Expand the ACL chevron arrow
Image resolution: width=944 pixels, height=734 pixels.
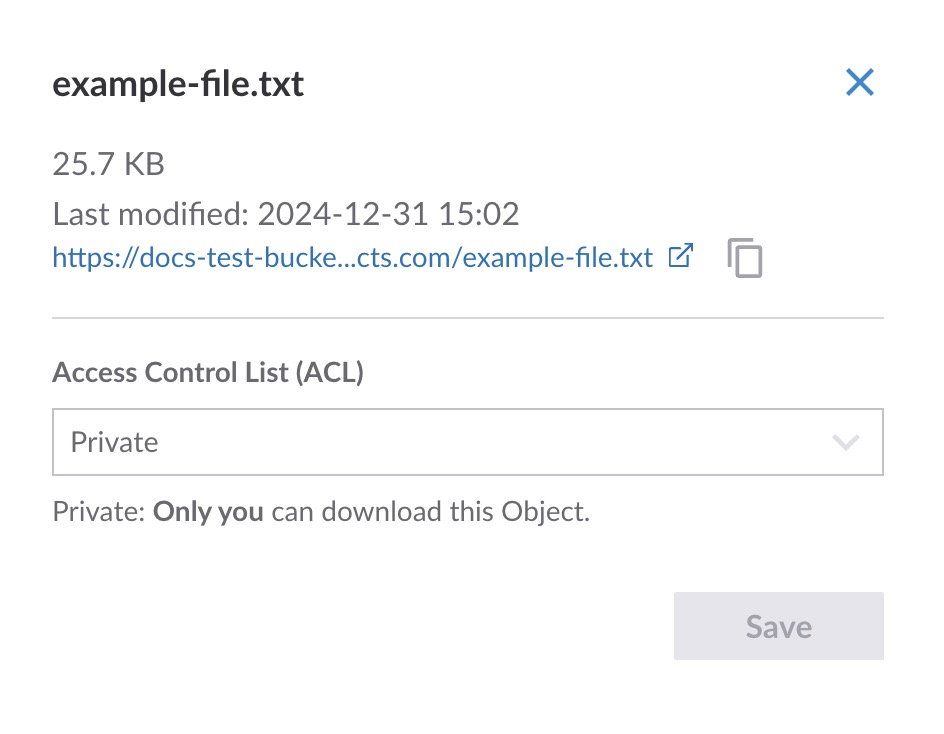(845, 442)
